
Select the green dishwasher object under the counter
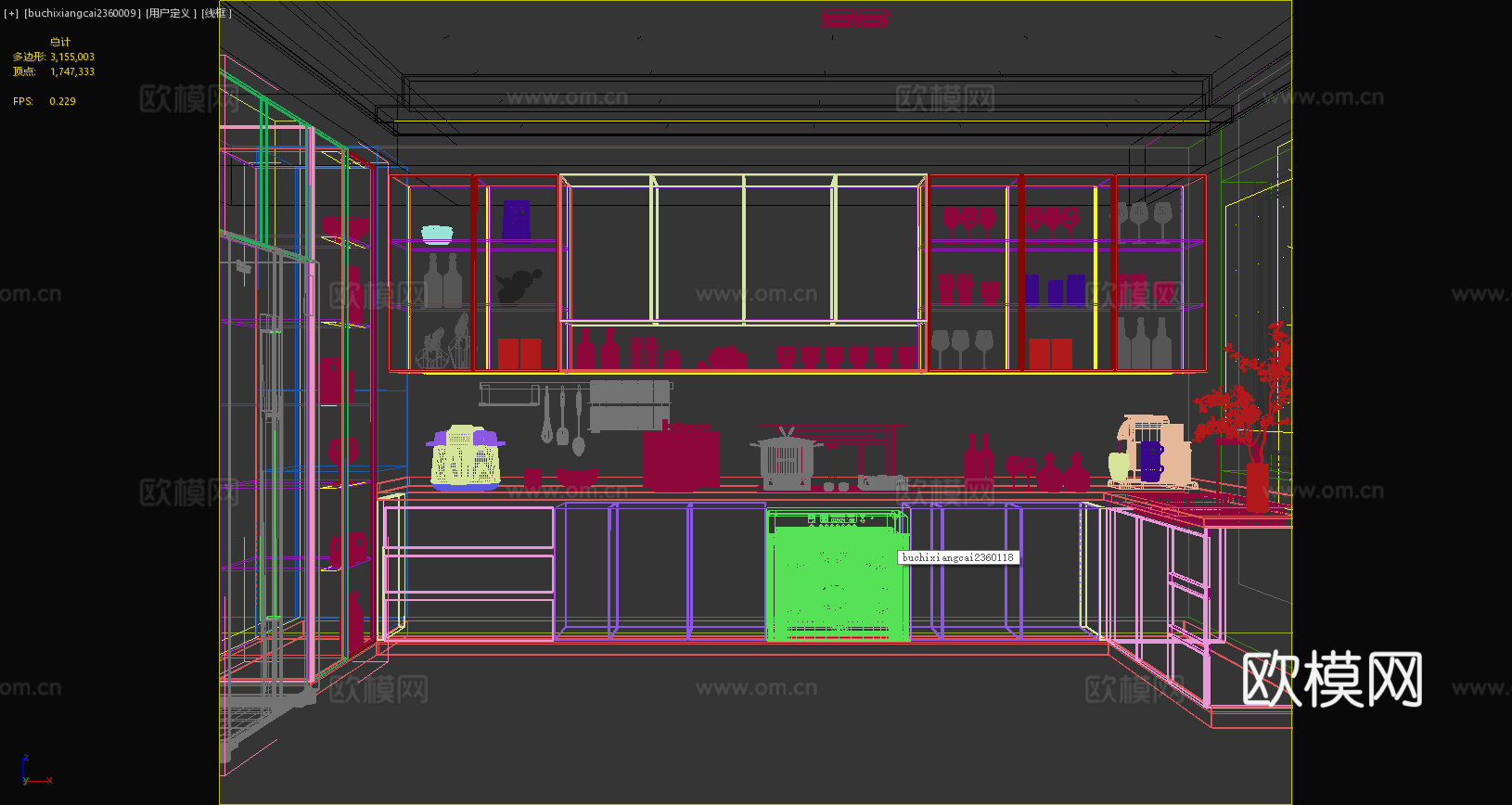click(x=838, y=575)
